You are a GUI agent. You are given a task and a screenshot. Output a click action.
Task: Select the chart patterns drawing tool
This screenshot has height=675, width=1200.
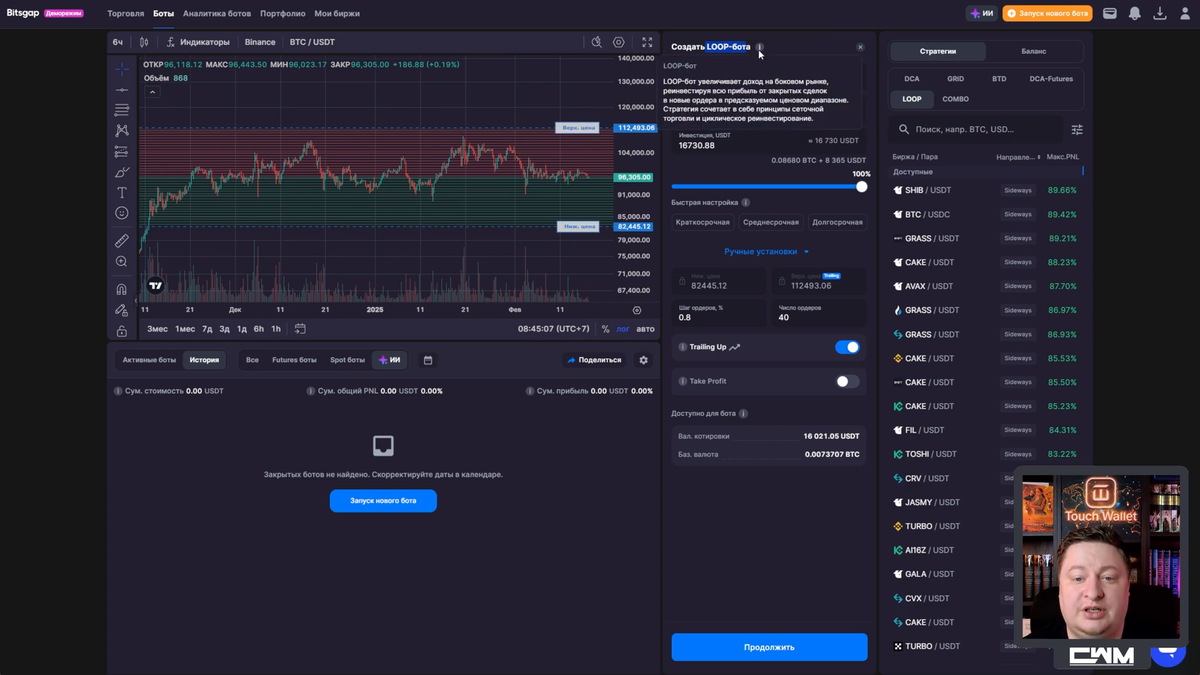[x=121, y=131]
